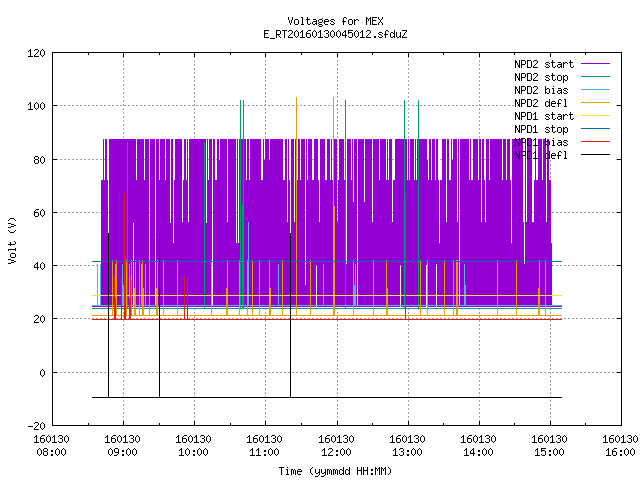This screenshot has height=480, width=640.
Task: Click the green NPD2 stop legend line
Action: pos(595,77)
